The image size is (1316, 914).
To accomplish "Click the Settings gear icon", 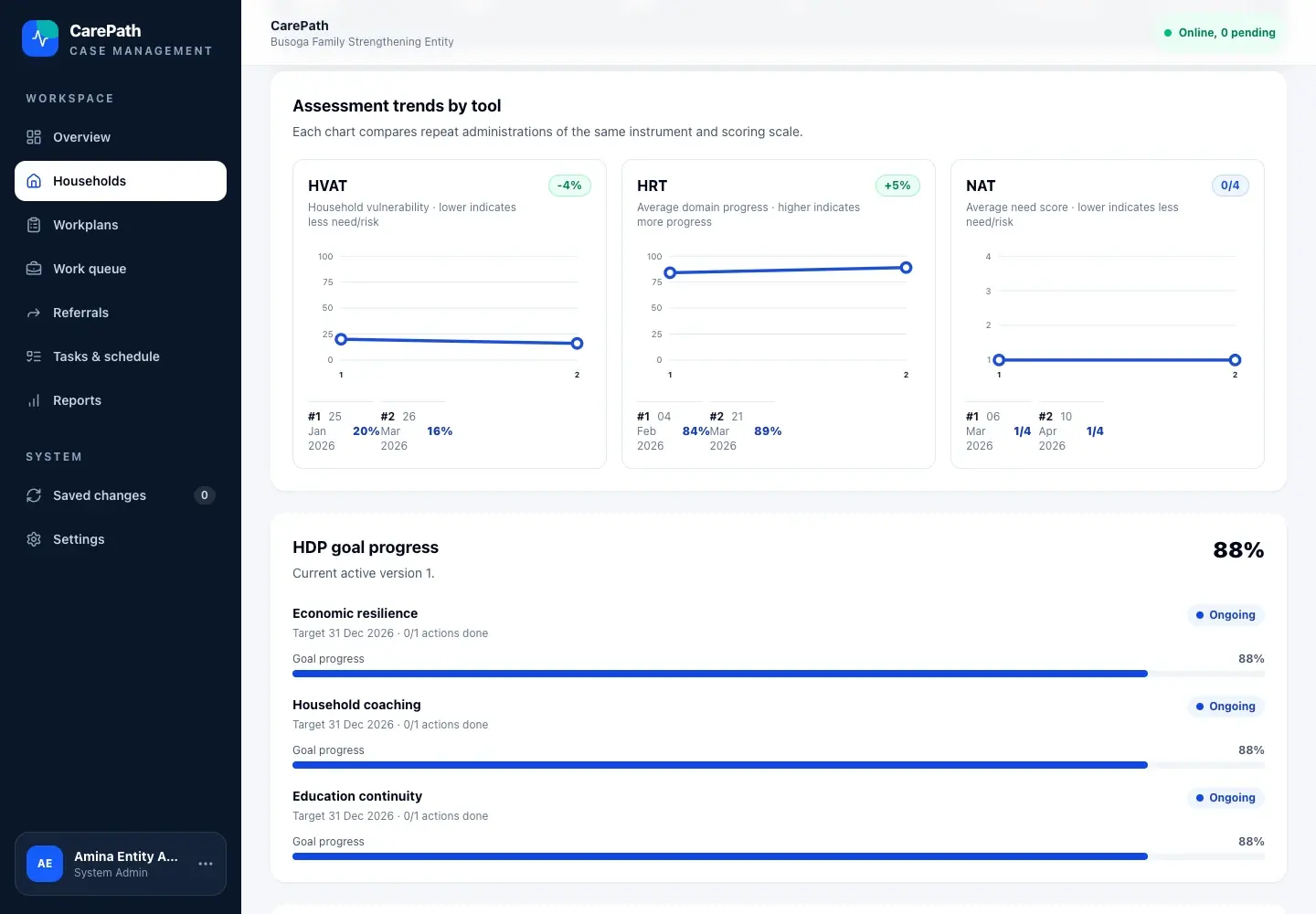I will pos(34,539).
